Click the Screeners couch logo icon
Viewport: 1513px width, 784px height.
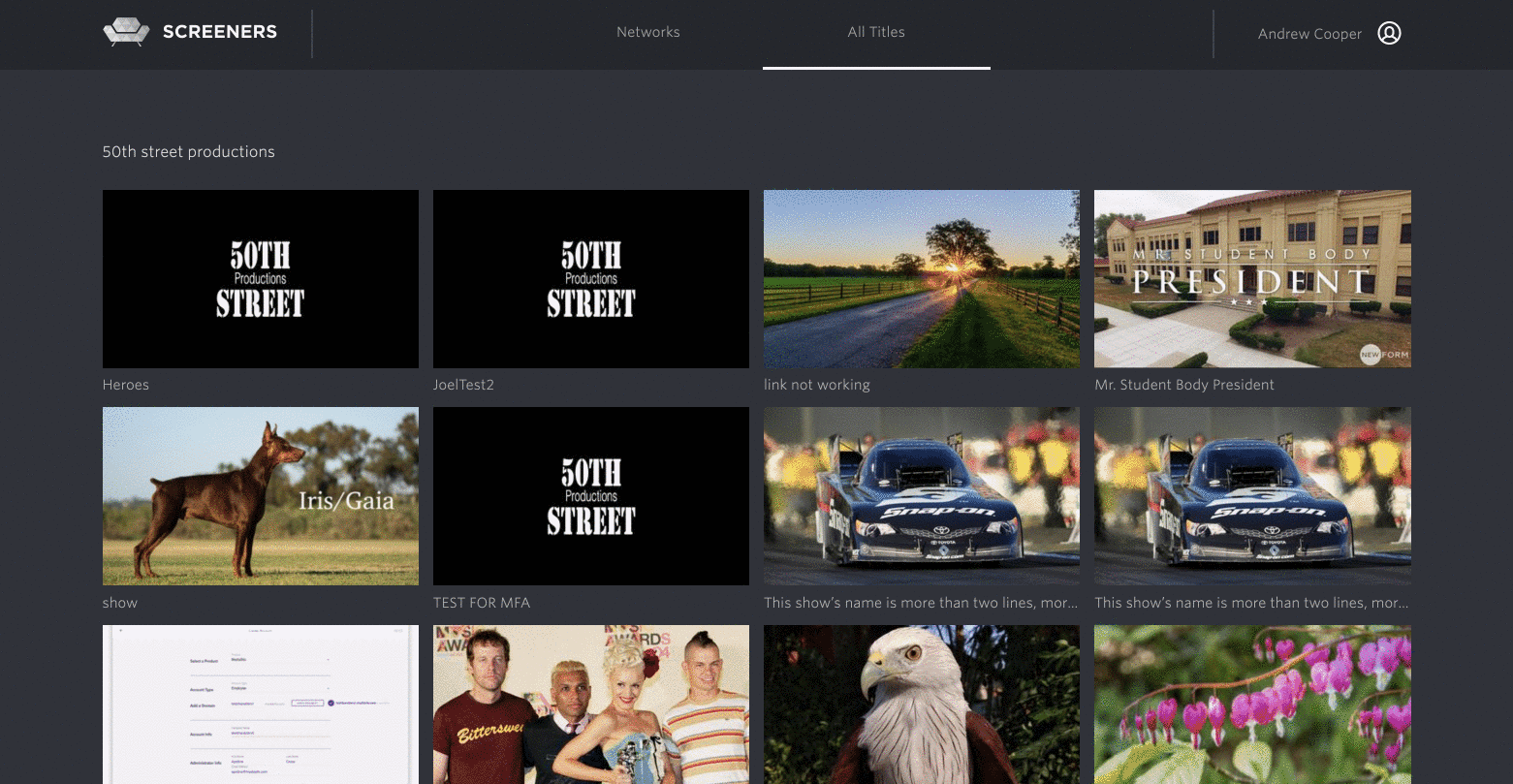pos(126,32)
